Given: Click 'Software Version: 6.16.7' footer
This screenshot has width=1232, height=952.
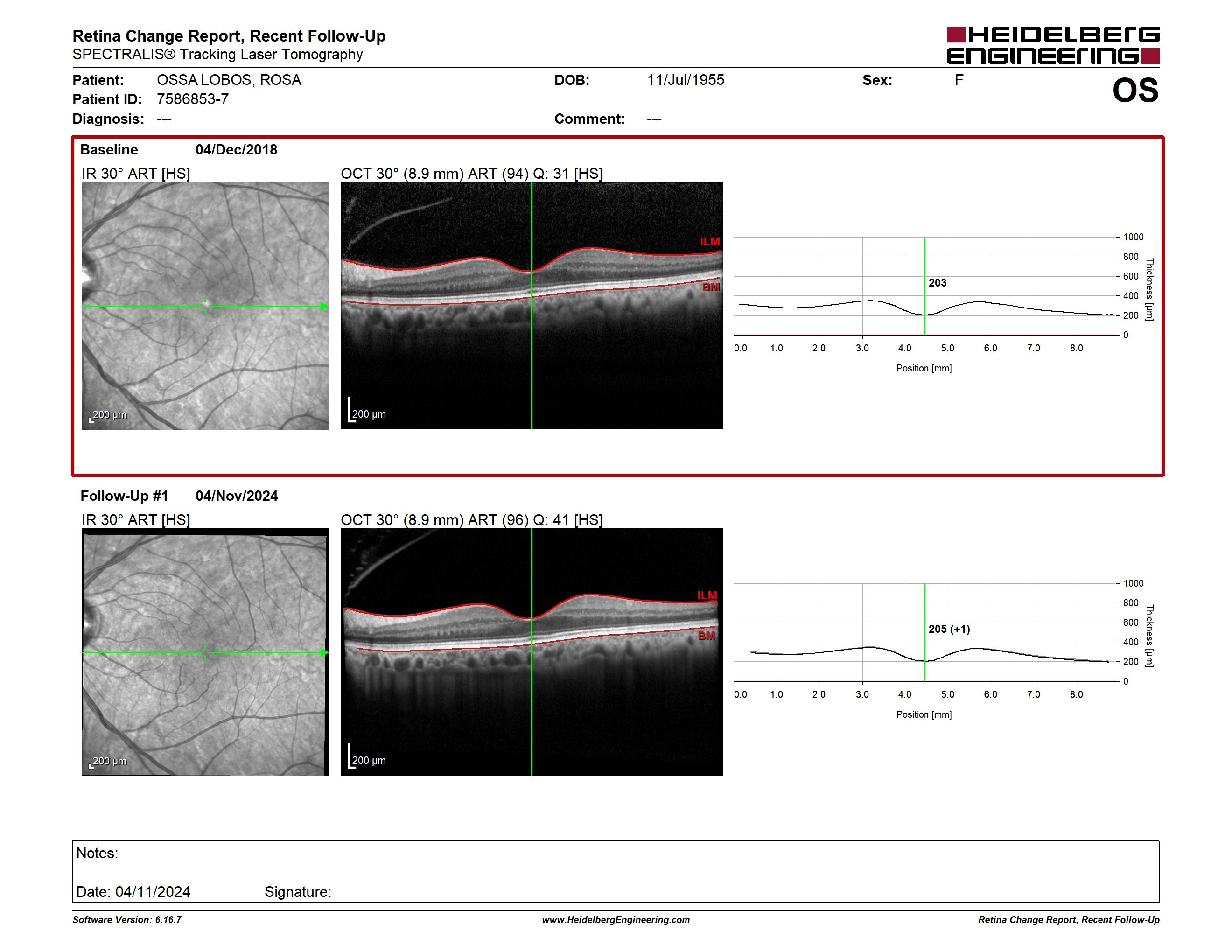Looking at the screenshot, I should click(127, 920).
